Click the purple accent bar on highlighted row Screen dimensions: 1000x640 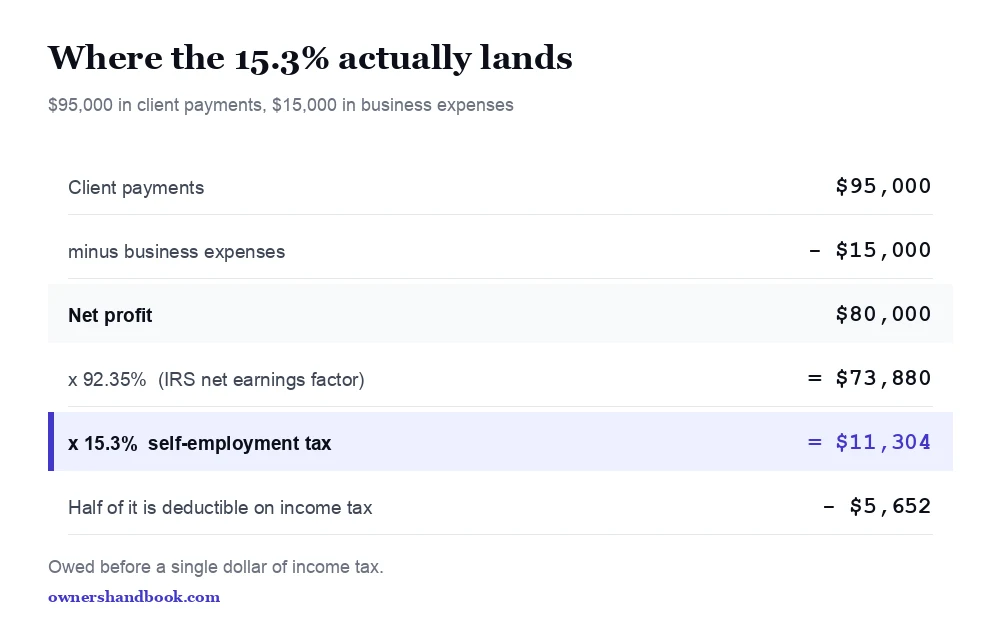(x=51, y=442)
